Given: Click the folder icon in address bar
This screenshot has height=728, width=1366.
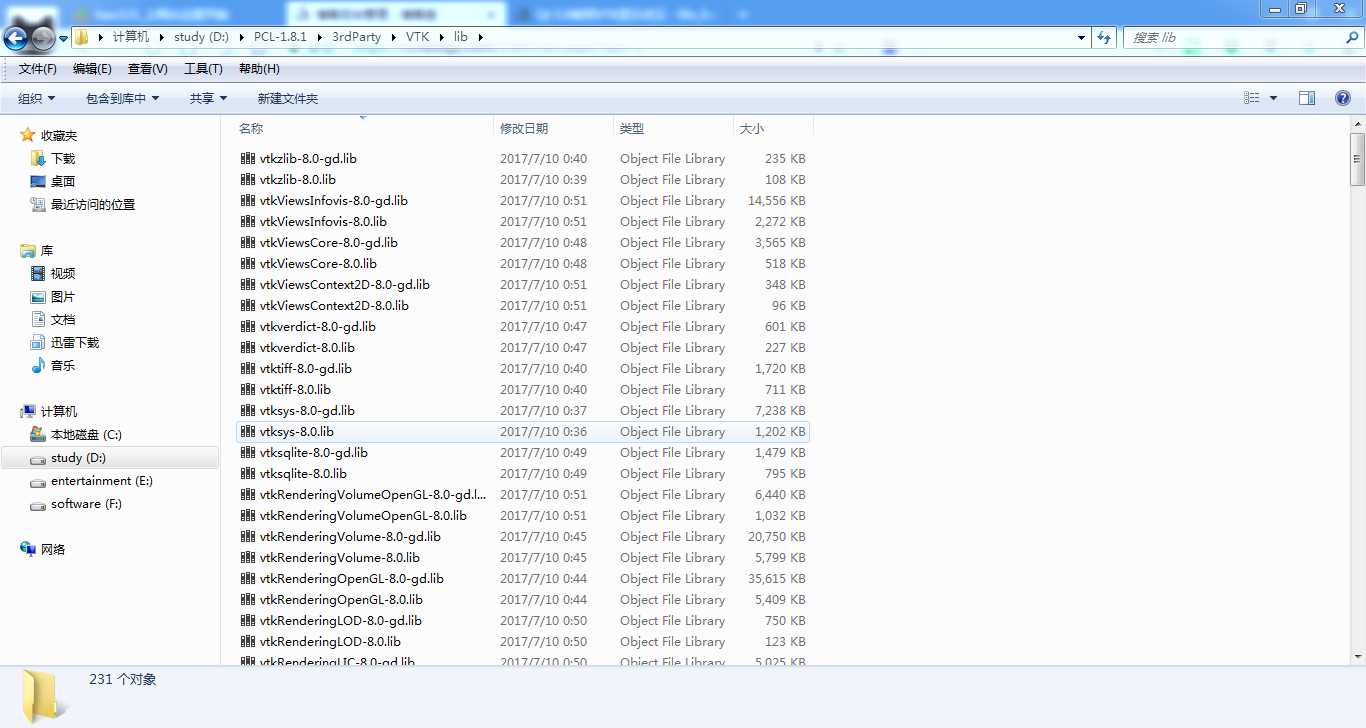Looking at the screenshot, I should (82, 37).
